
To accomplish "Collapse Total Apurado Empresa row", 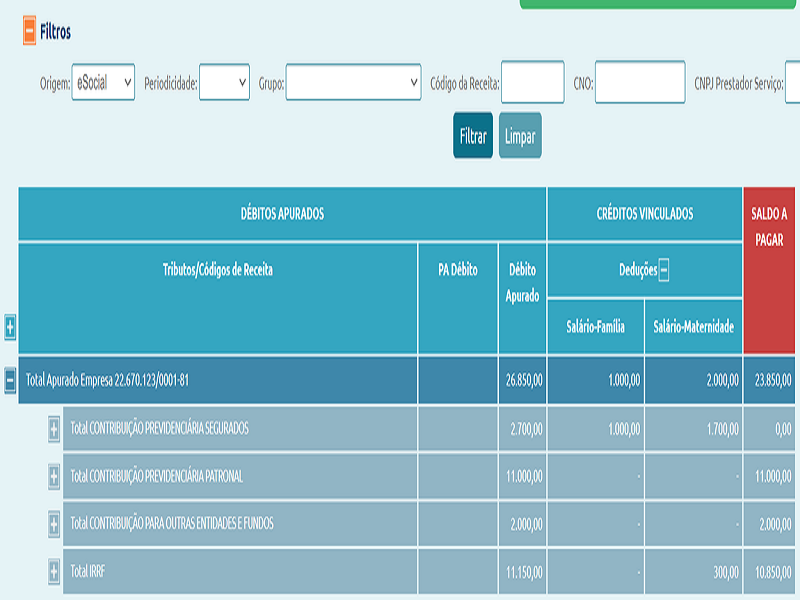I will coord(10,380).
